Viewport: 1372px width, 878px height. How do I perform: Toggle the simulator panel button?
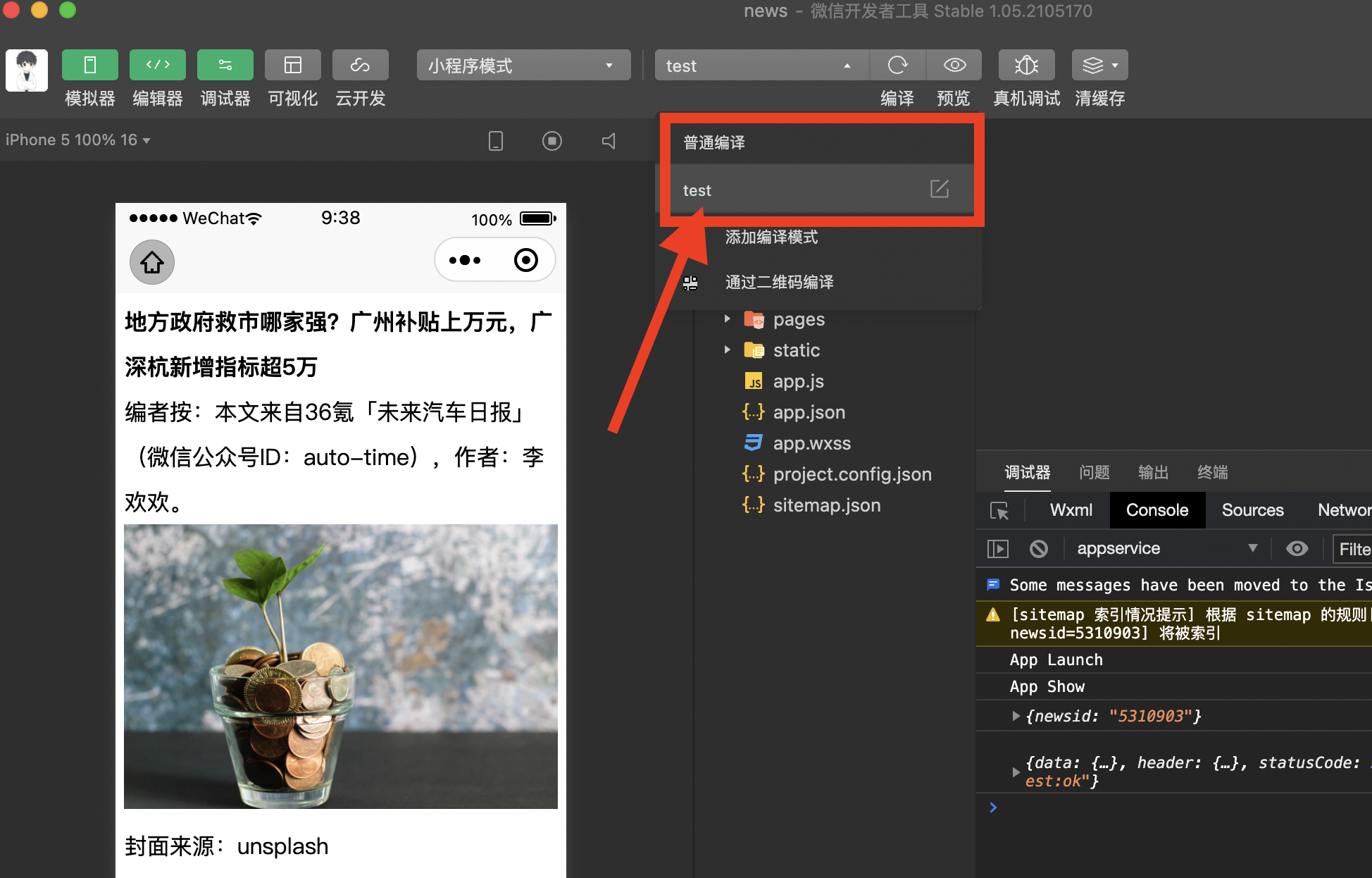90,66
